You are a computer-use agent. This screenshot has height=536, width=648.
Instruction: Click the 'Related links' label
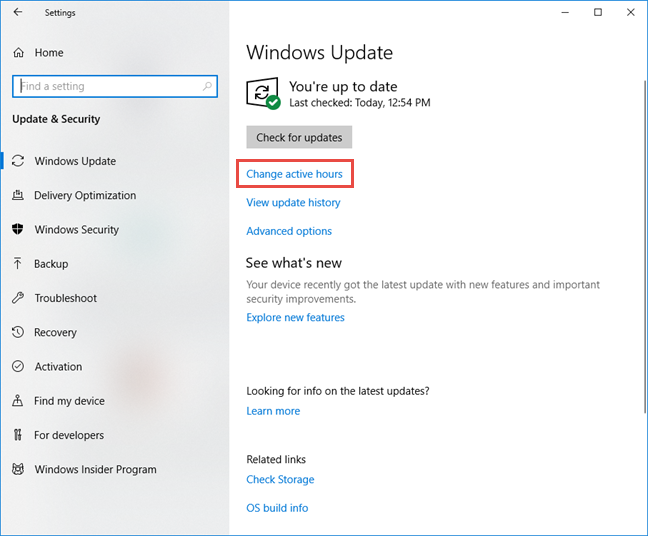click(x=276, y=459)
